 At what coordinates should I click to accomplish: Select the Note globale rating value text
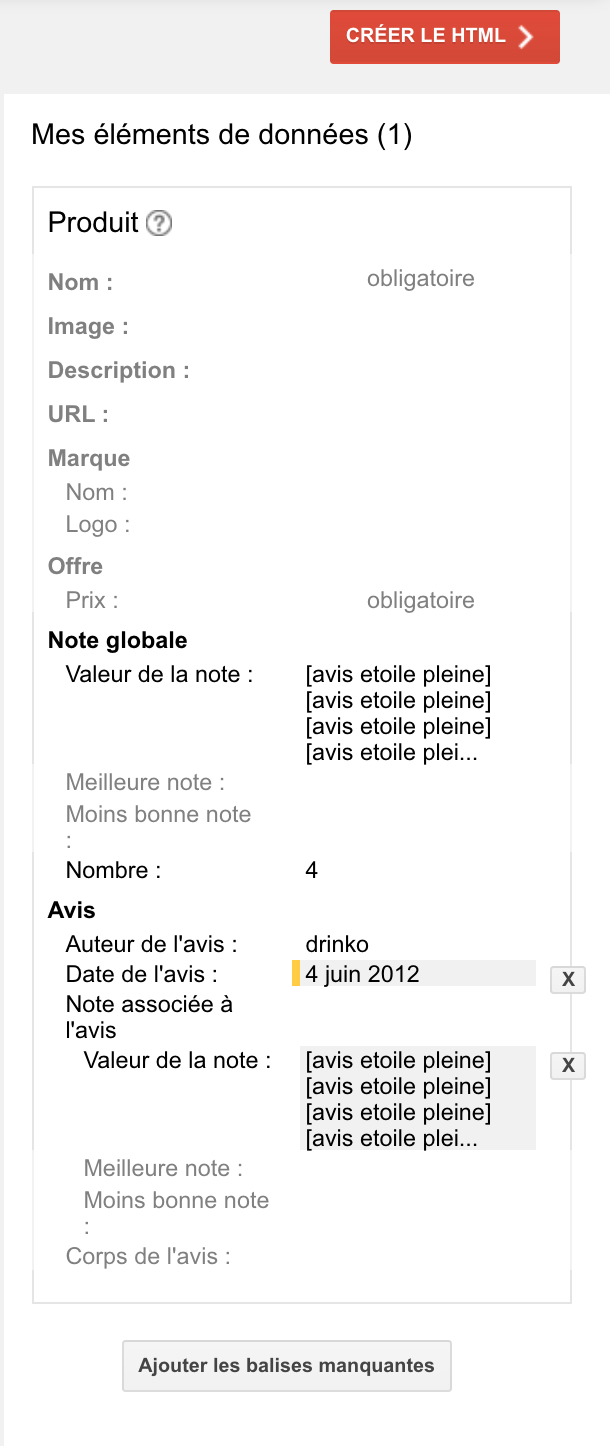(398, 713)
